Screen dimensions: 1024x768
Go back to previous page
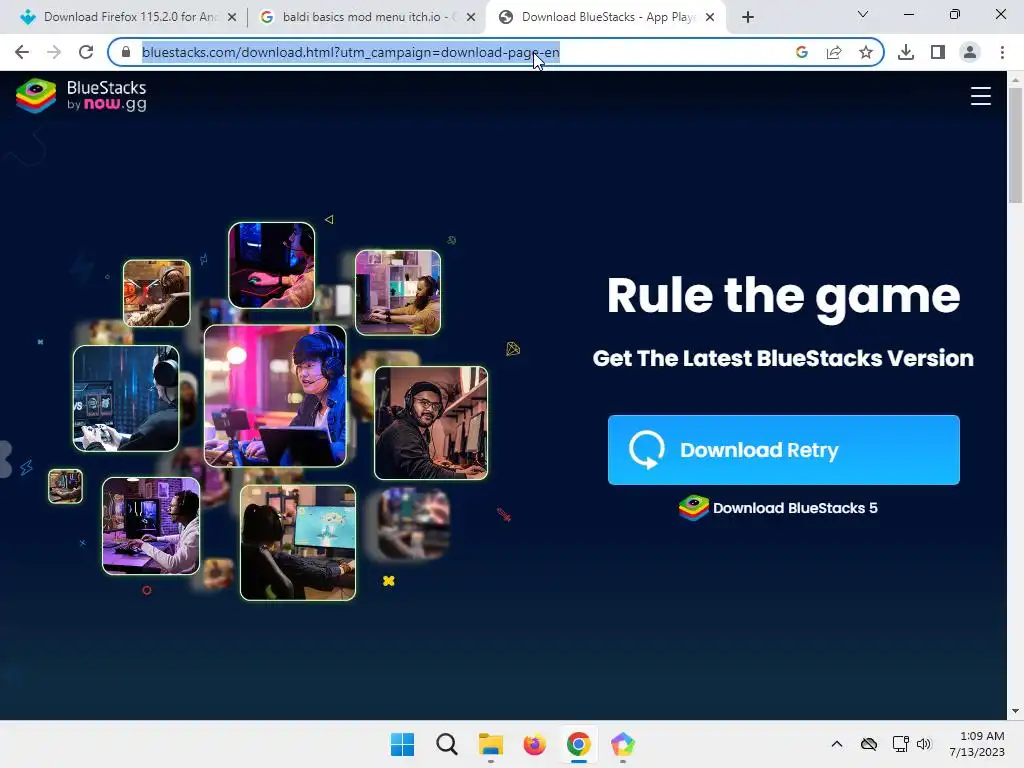coord(22,52)
